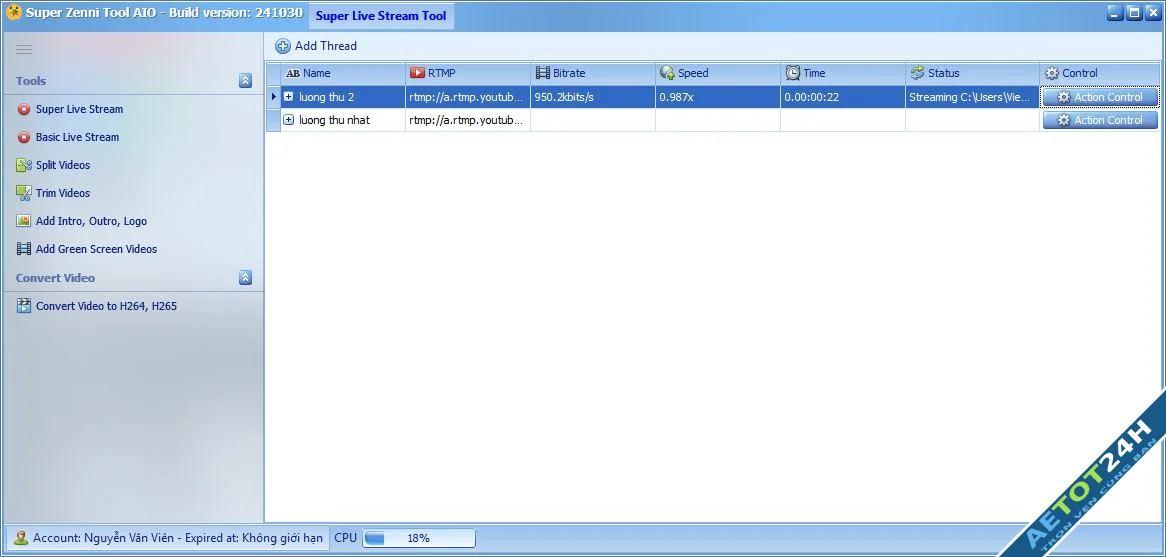Click the account info text in status bar

(178, 538)
